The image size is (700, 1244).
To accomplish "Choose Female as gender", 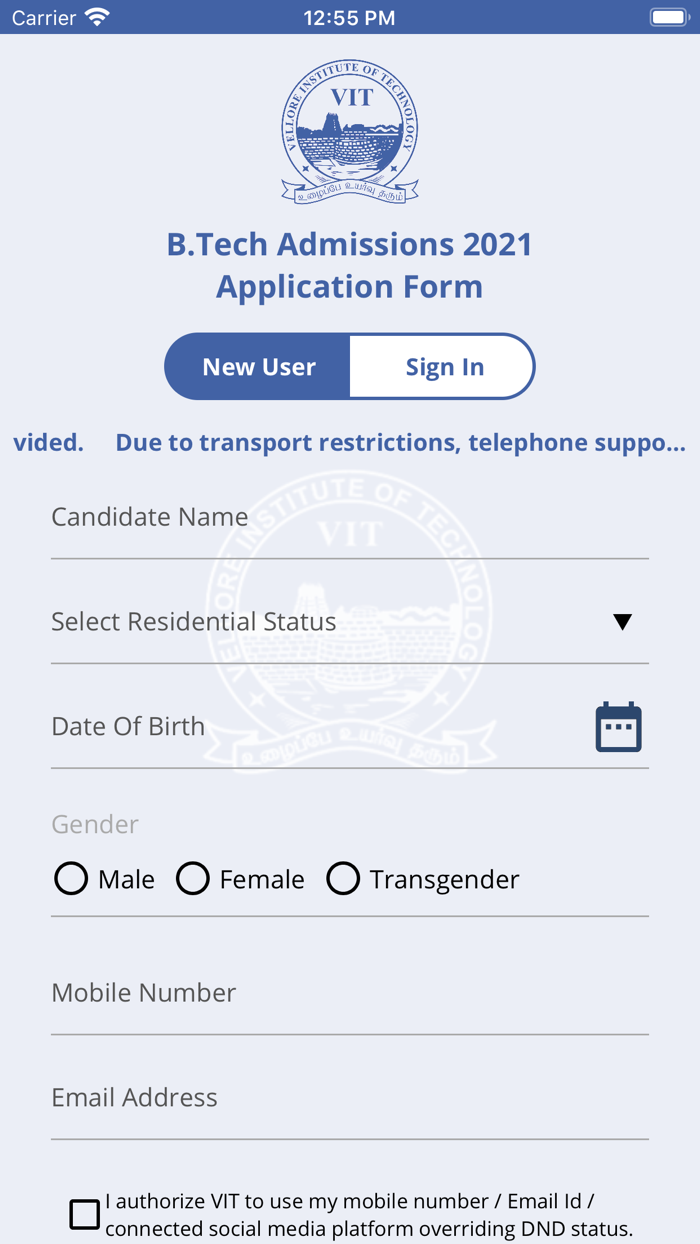I will (192, 879).
